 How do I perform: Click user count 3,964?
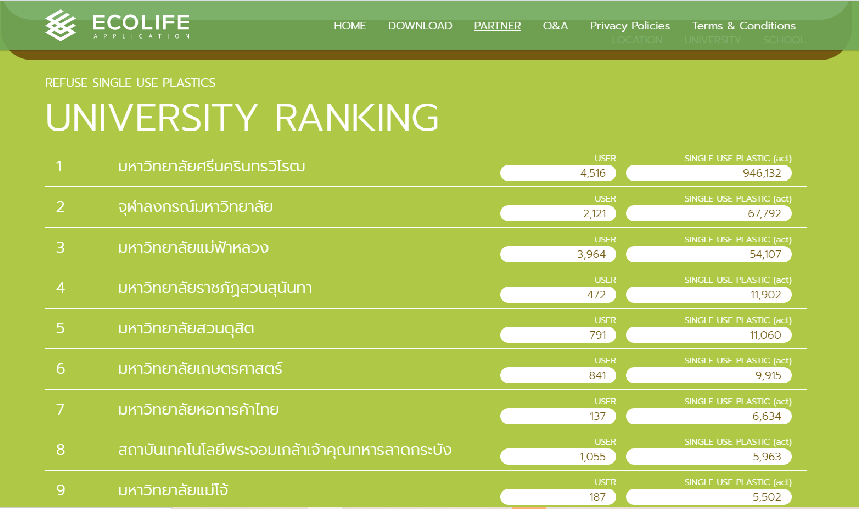[x=558, y=254]
